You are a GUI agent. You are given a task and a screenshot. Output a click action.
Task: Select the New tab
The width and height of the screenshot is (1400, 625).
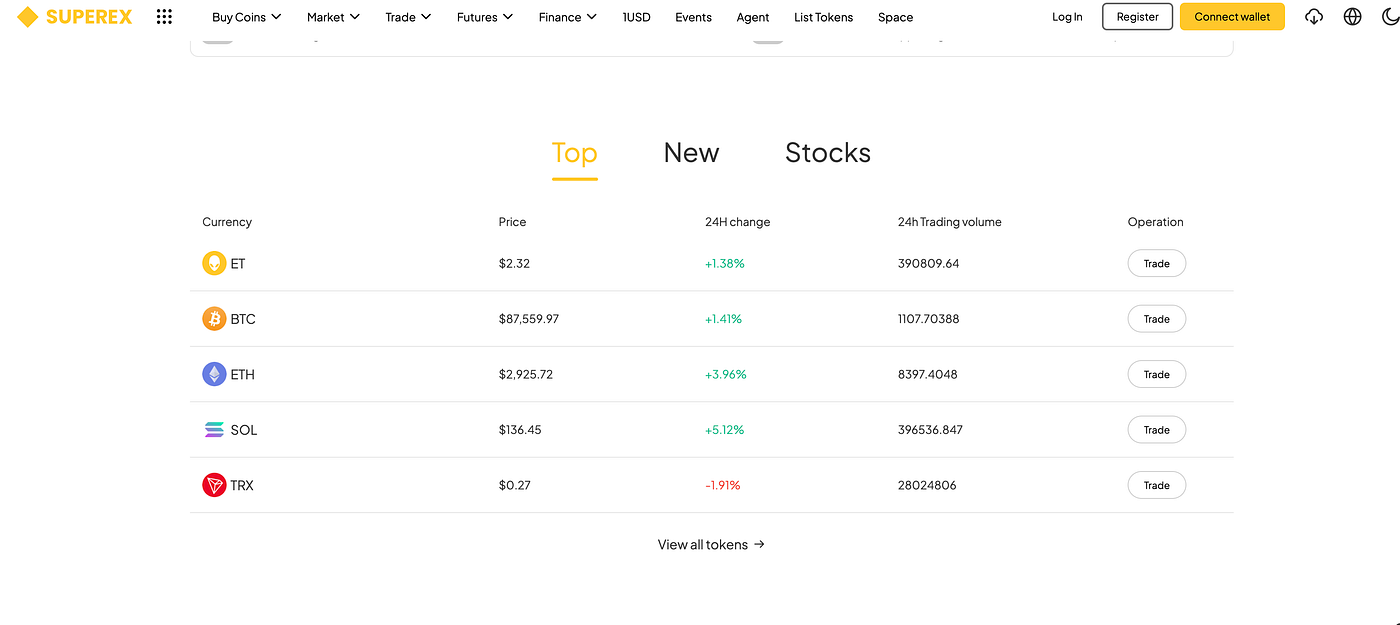(691, 153)
